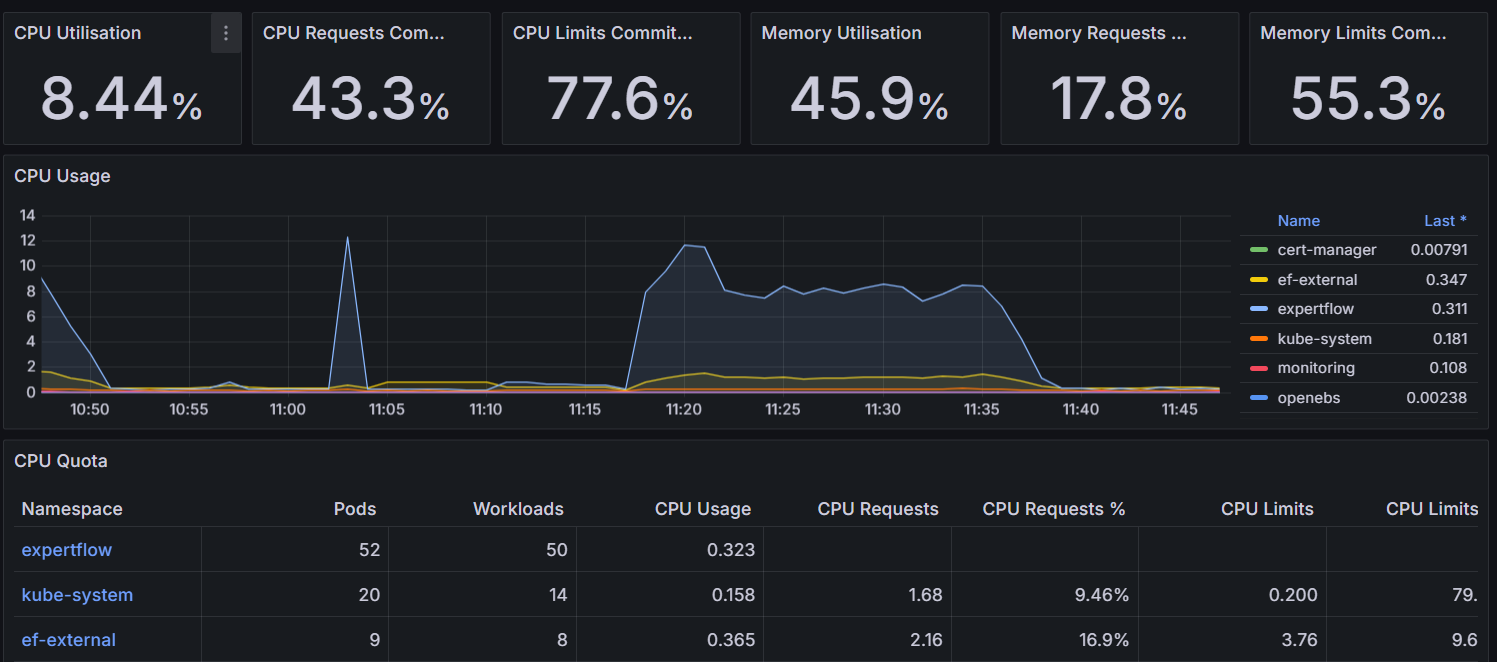Click the cert-manager green color swatch in legend
Screen dimensions: 1497x662
[1258, 250]
